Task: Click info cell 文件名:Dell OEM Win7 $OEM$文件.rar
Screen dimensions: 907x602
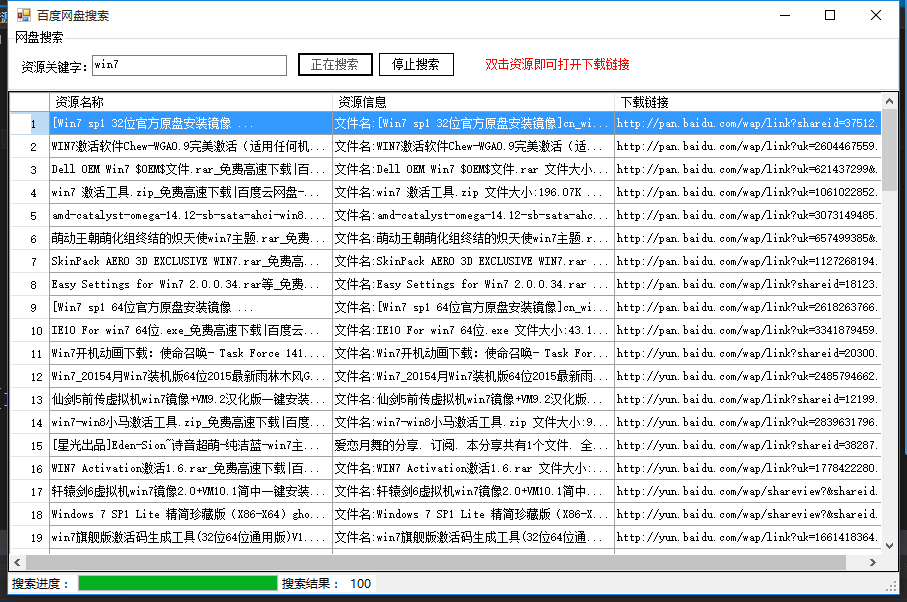Action: 473,169
